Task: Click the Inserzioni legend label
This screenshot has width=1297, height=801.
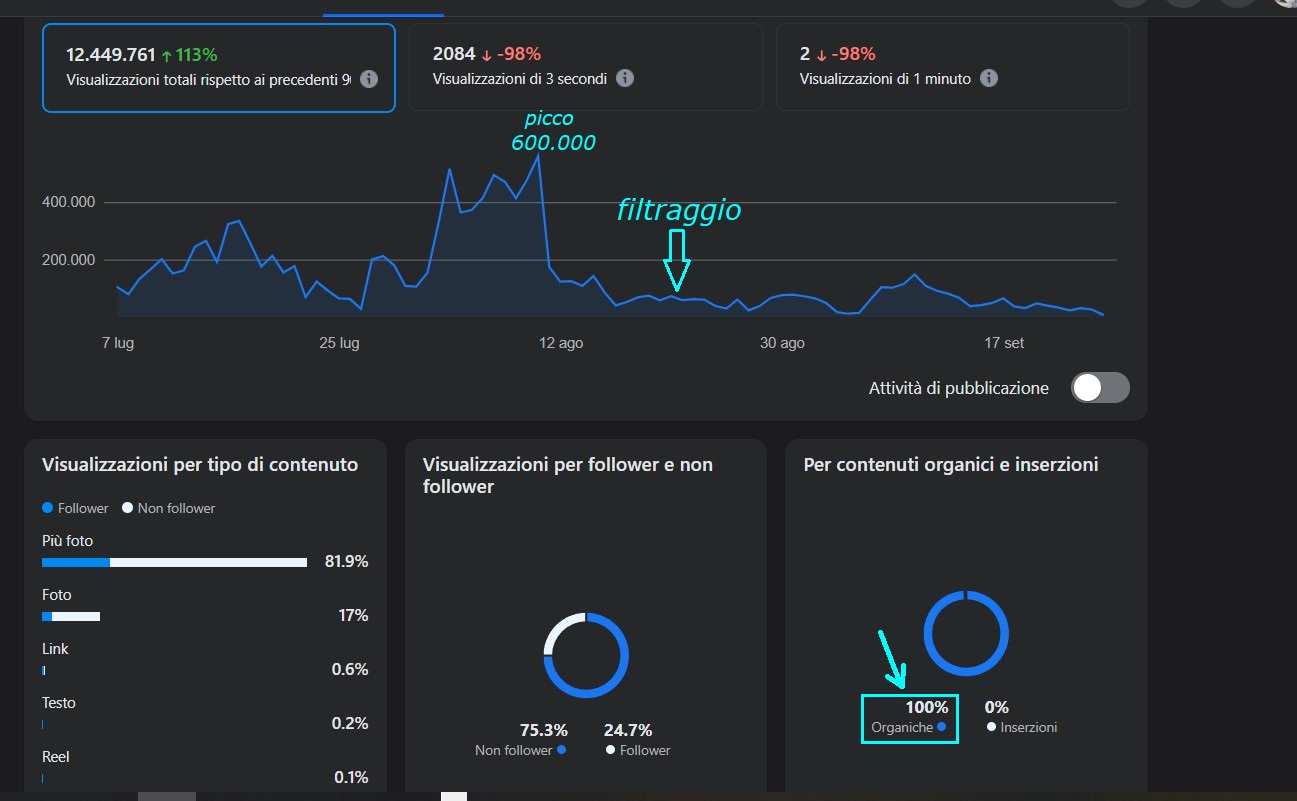Action: click(x=1021, y=728)
